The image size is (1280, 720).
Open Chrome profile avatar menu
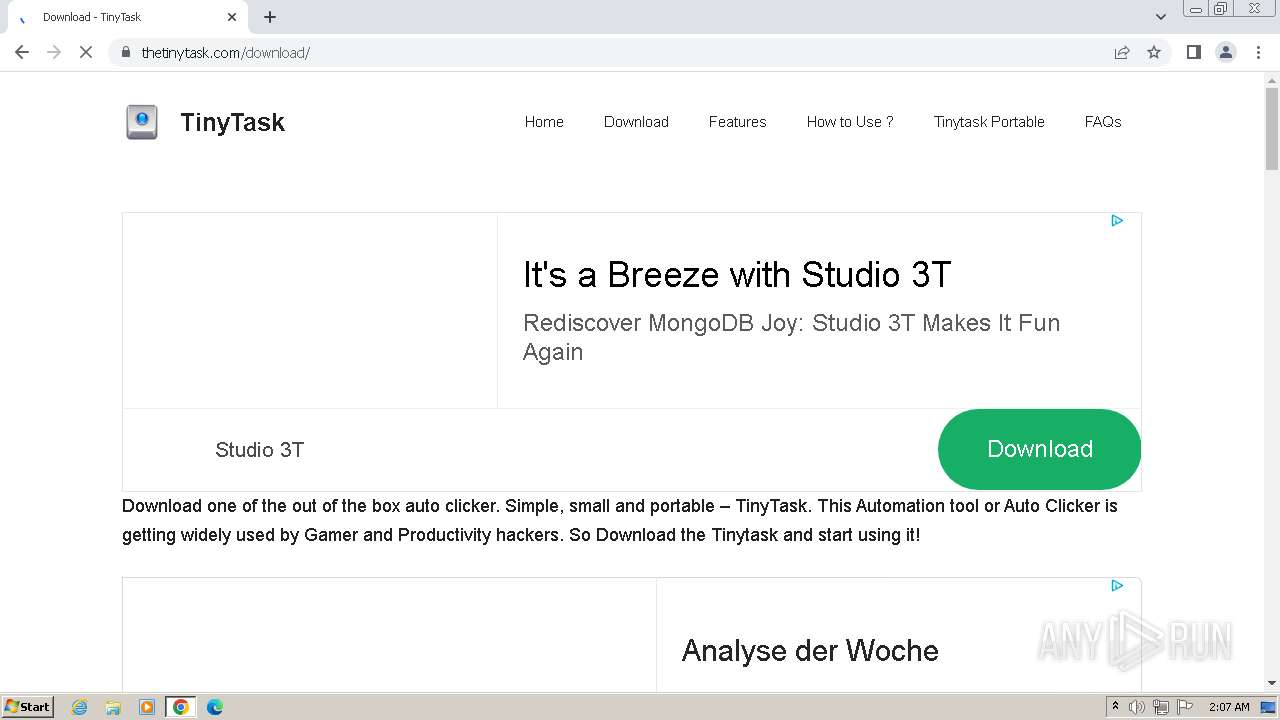point(1226,52)
